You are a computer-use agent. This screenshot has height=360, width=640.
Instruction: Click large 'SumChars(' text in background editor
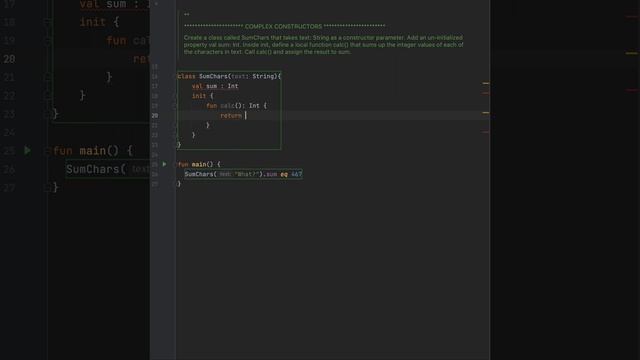pyautogui.click(x=96, y=169)
